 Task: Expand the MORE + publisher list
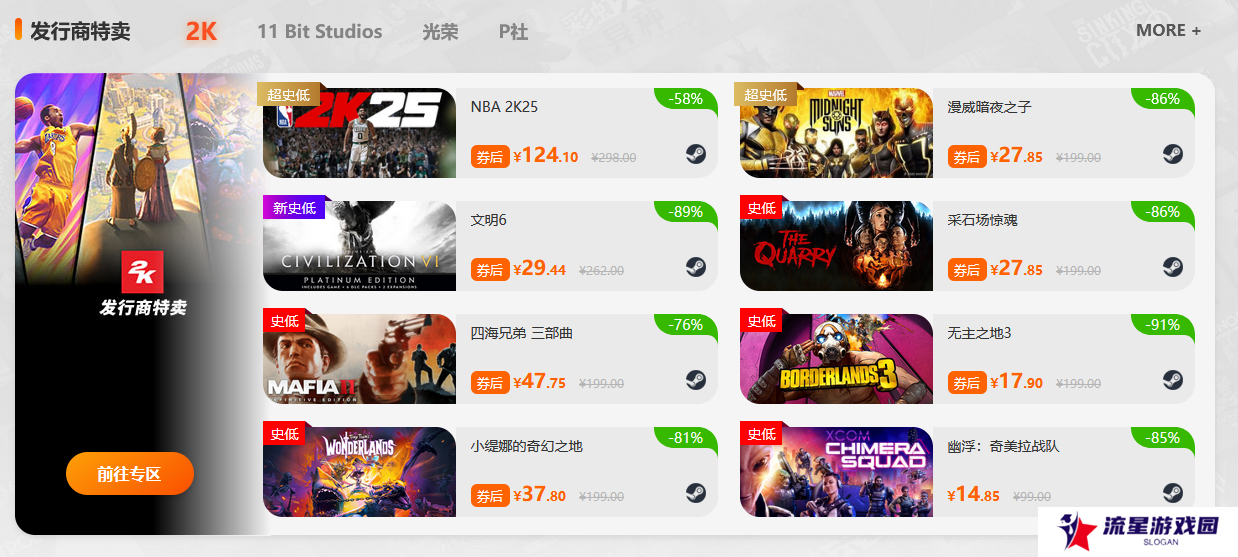click(1168, 30)
